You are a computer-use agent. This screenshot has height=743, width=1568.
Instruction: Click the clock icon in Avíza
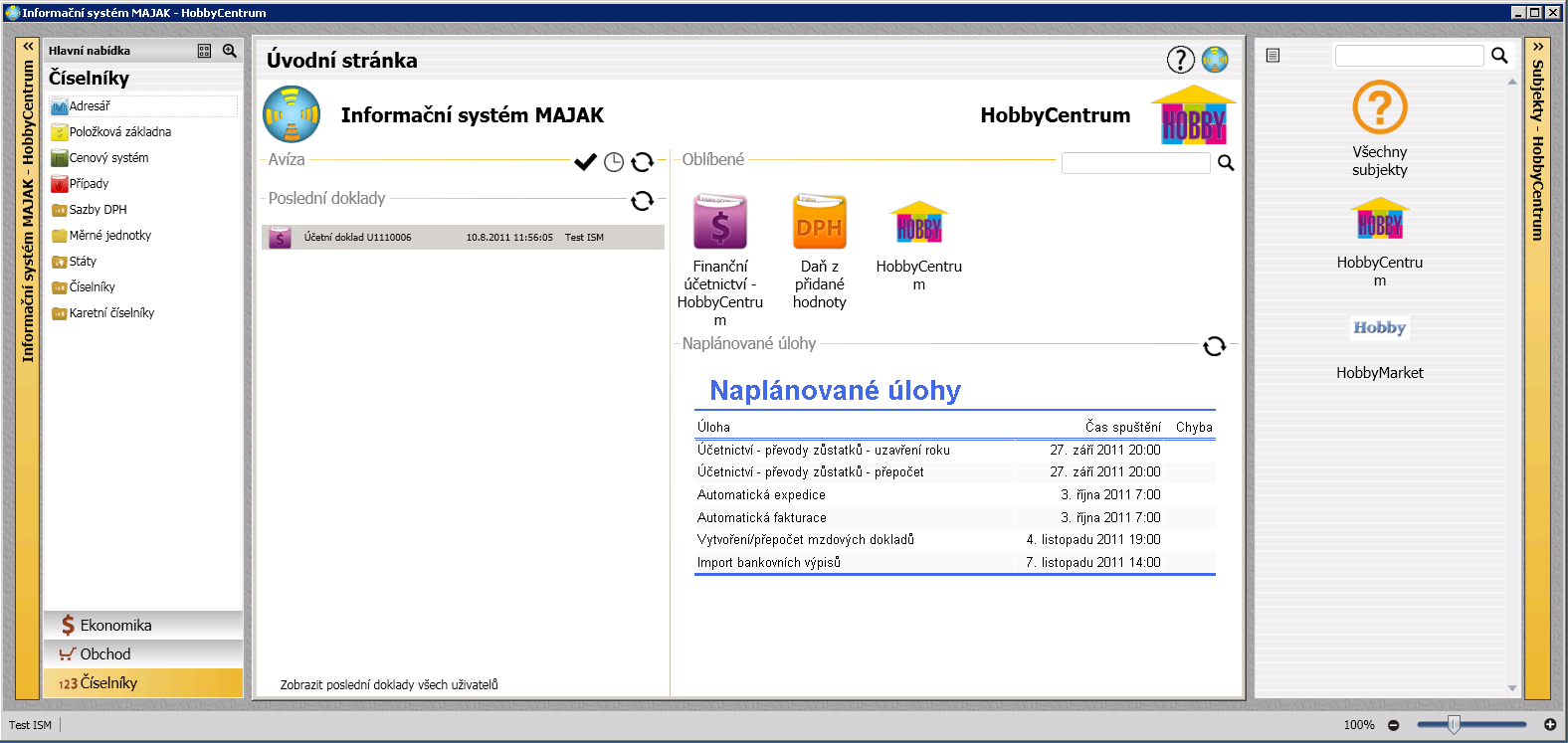click(x=614, y=162)
